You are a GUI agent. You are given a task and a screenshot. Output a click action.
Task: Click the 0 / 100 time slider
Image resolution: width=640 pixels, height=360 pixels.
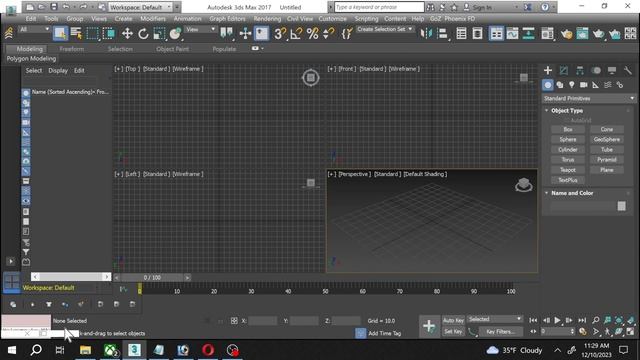[x=152, y=278]
